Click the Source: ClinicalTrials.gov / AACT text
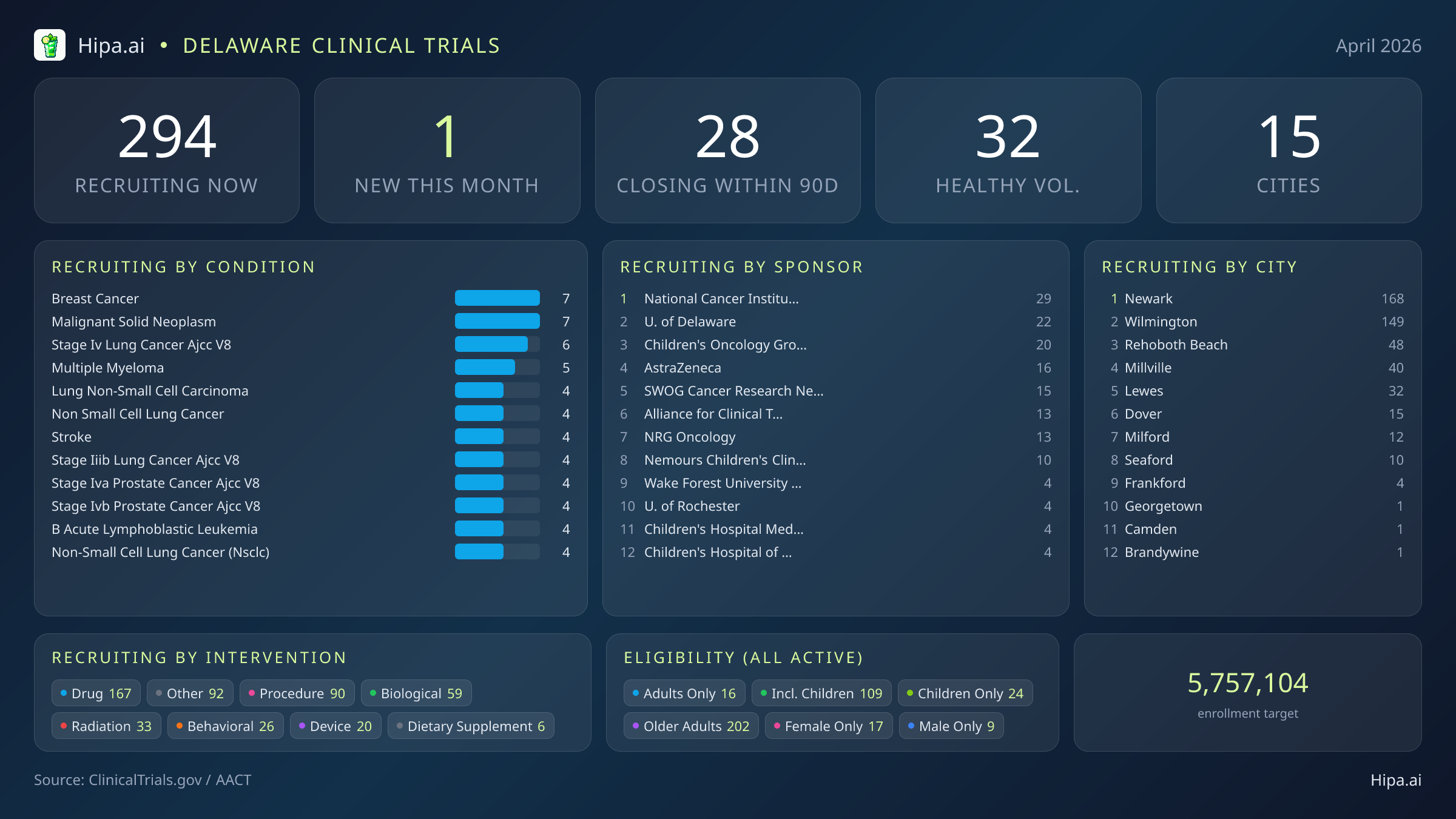Viewport: 1456px width, 819px height. coord(143,780)
